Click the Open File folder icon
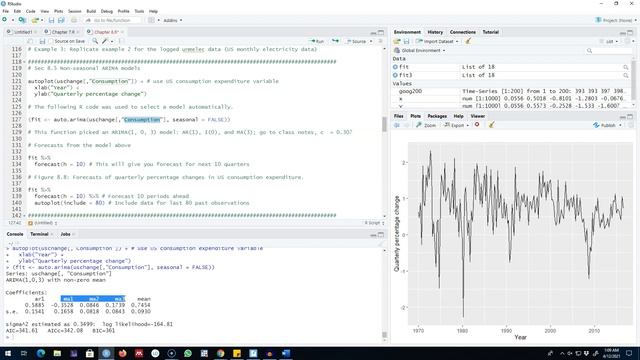Image resolution: width=640 pixels, height=360 pixels. point(36,20)
